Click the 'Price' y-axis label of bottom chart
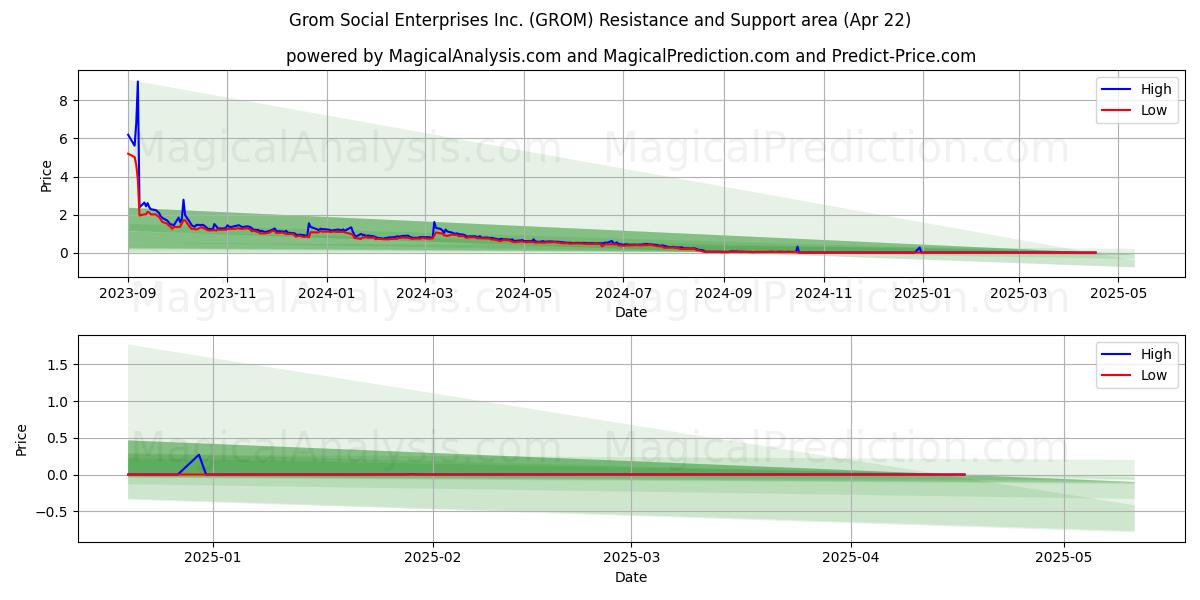The width and height of the screenshot is (1200, 600). [22, 439]
